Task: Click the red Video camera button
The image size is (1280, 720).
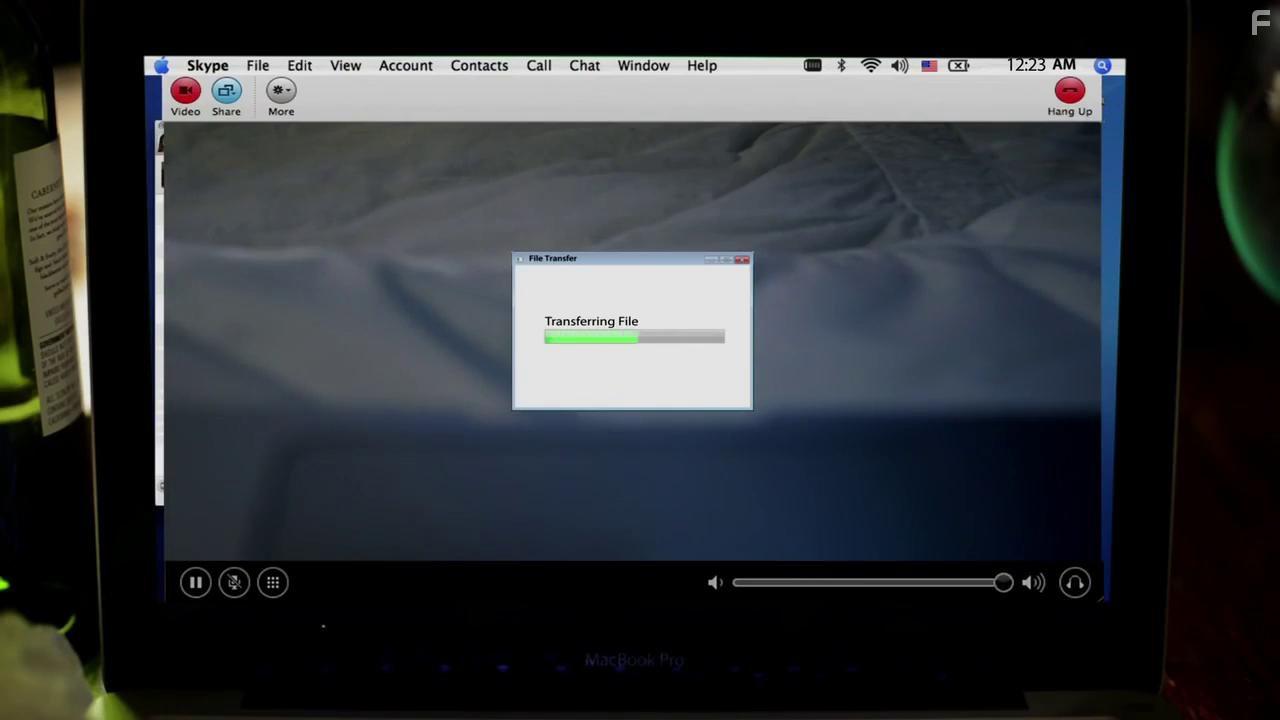Action: click(x=185, y=91)
